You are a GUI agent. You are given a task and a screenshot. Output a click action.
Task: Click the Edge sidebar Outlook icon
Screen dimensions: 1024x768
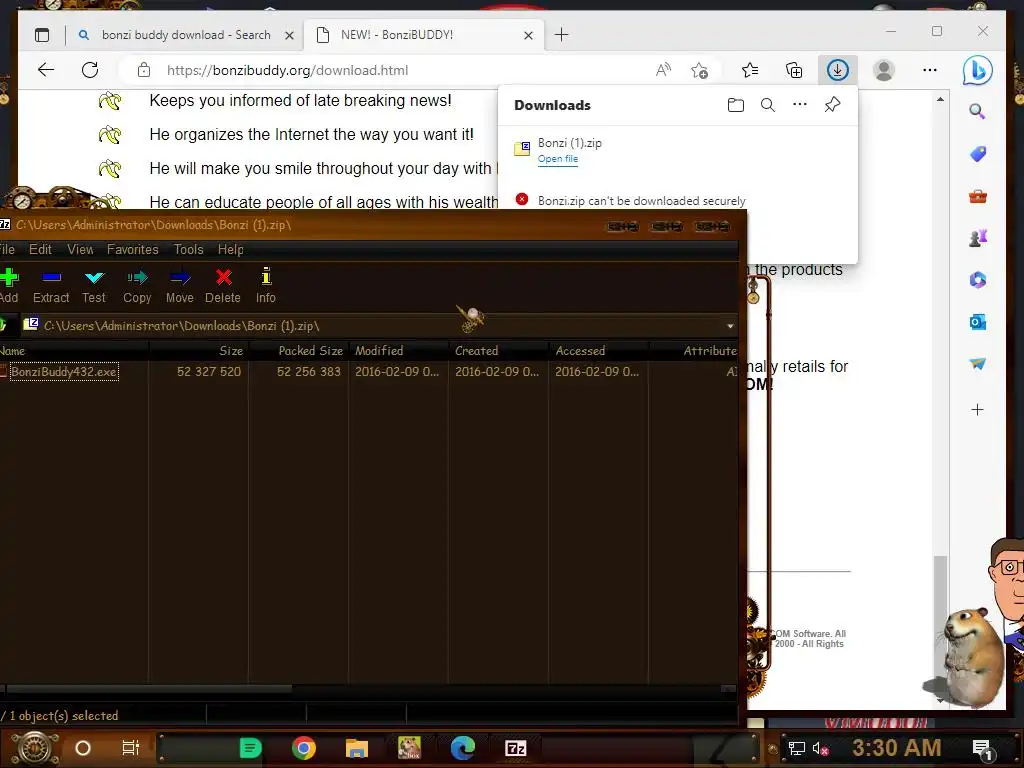[x=978, y=322]
